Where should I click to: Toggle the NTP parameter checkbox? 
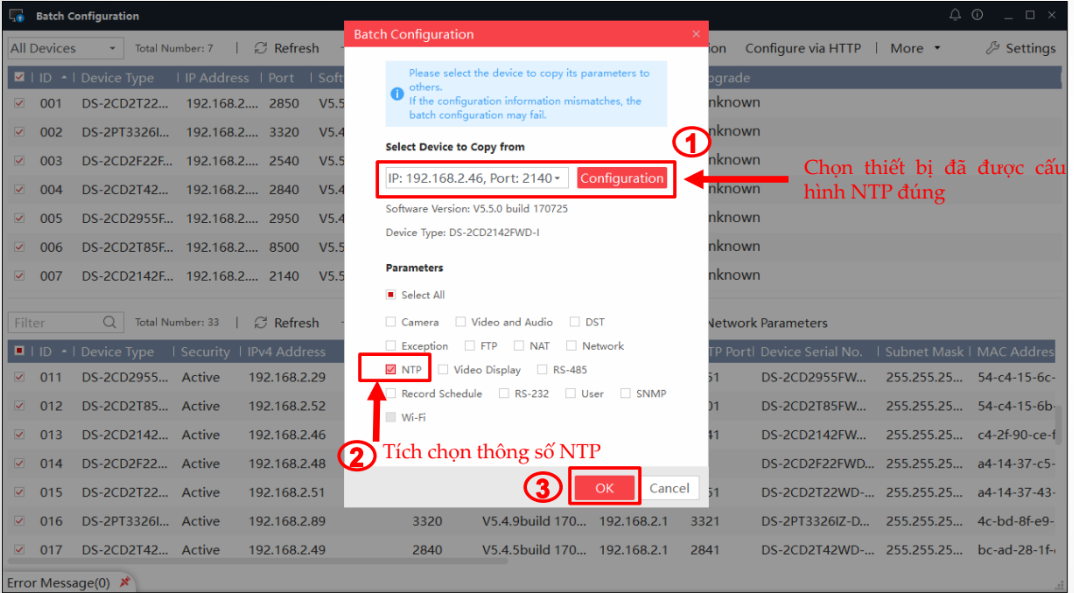(x=391, y=370)
